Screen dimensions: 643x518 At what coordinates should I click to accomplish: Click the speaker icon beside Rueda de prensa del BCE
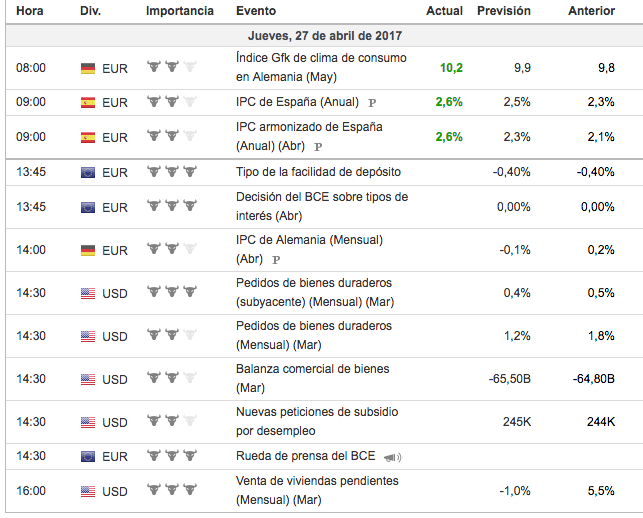point(392,457)
